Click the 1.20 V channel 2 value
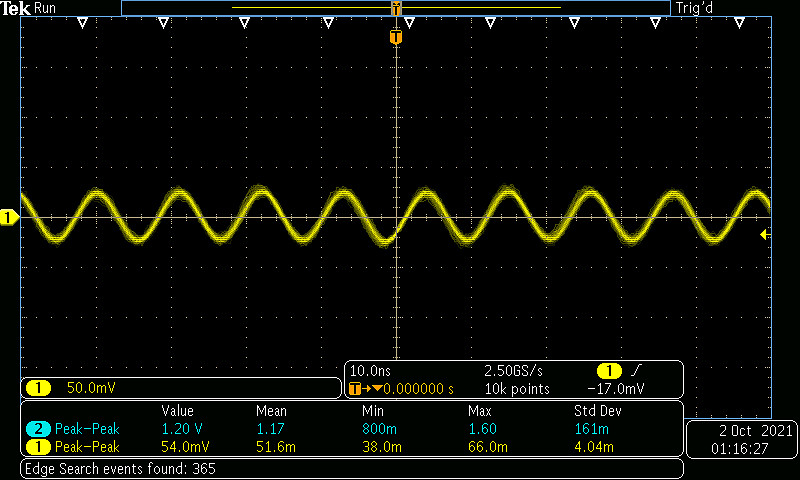 pos(182,428)
